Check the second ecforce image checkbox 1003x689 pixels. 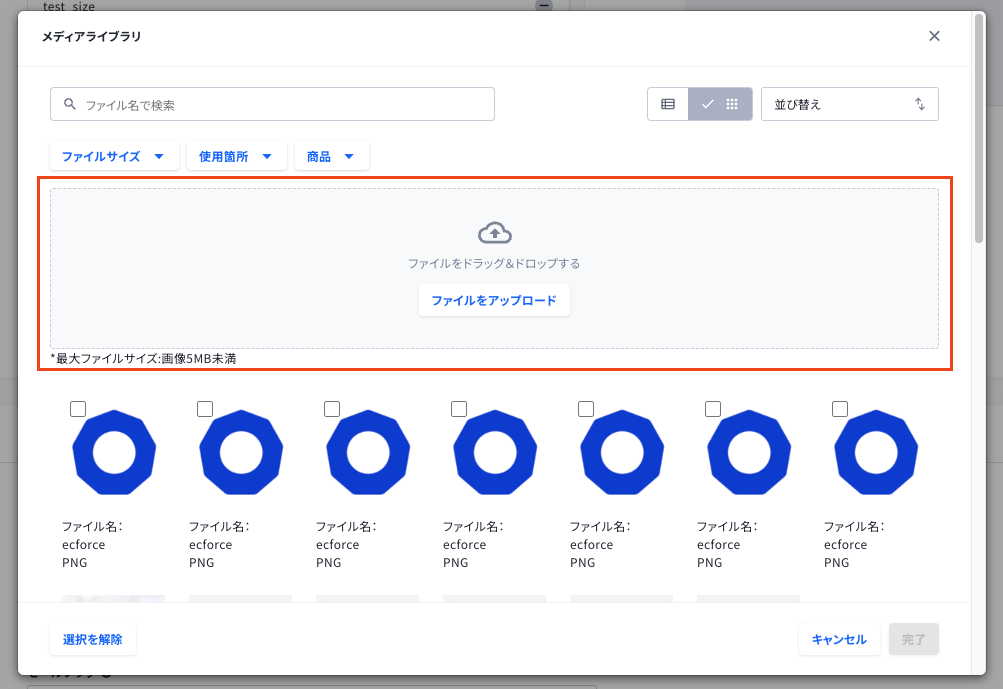pyautogui.click(x=205, y=409)
